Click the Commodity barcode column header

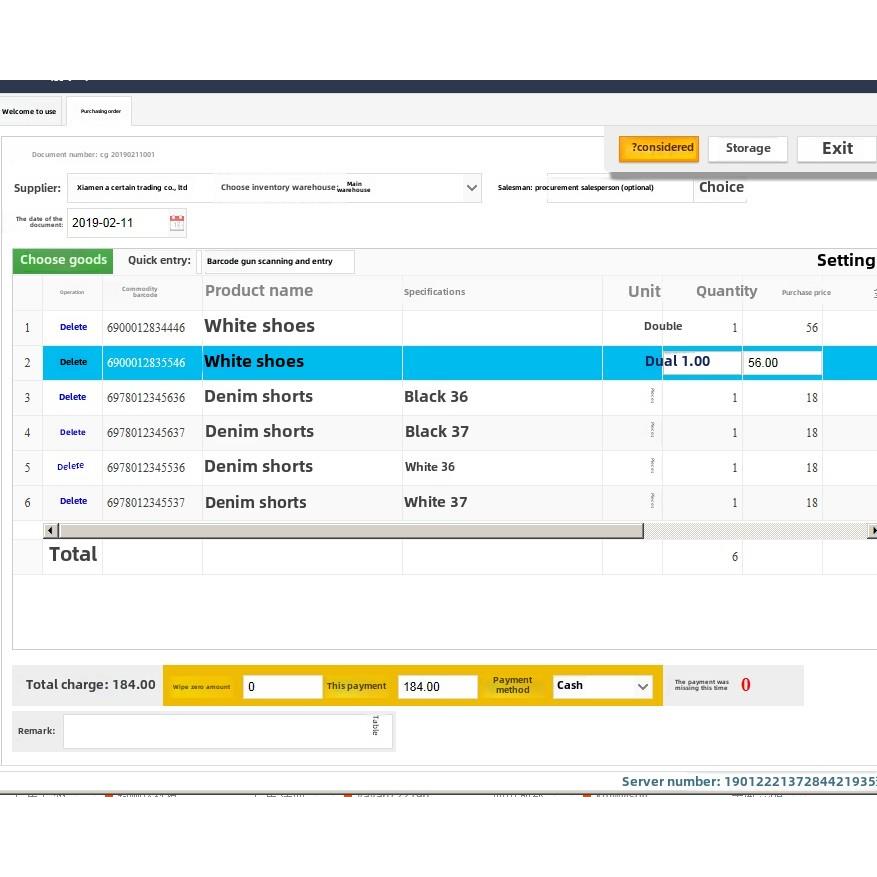coord(139,292)
